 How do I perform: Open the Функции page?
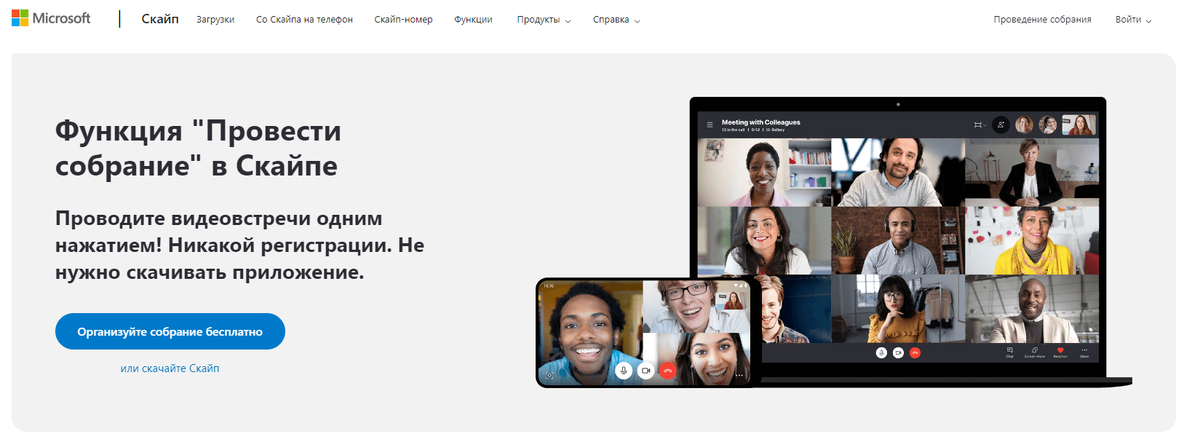pyautogui.click(x=473, y=20)
